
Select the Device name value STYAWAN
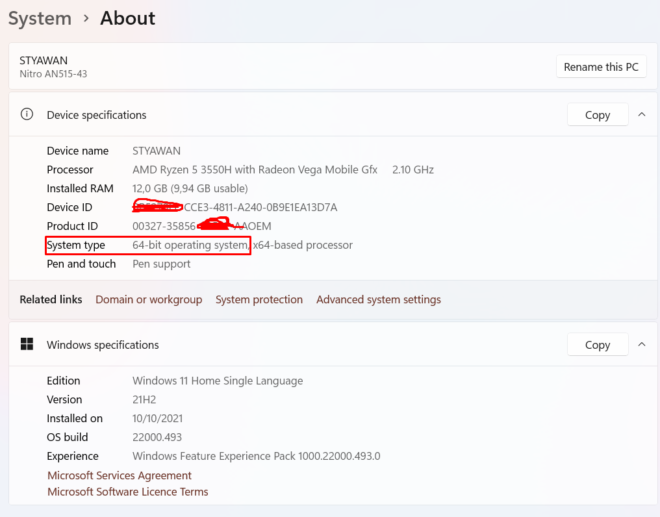coord(157,151)
